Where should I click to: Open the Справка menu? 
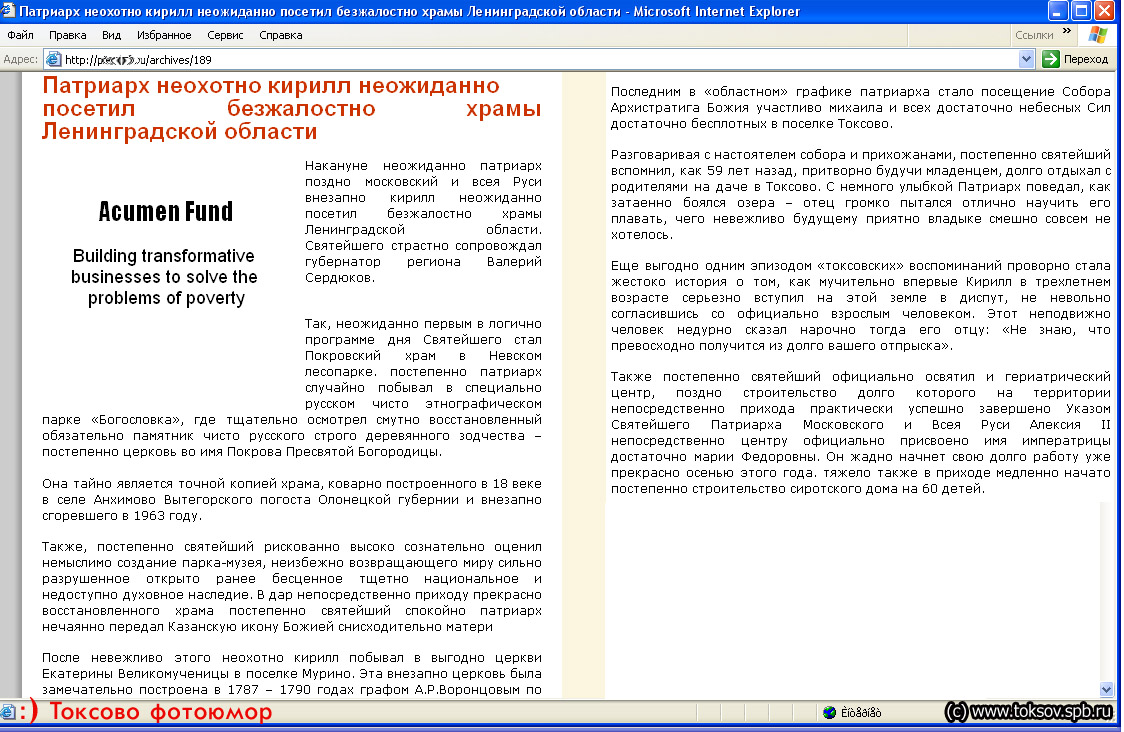tap(280, 35)
